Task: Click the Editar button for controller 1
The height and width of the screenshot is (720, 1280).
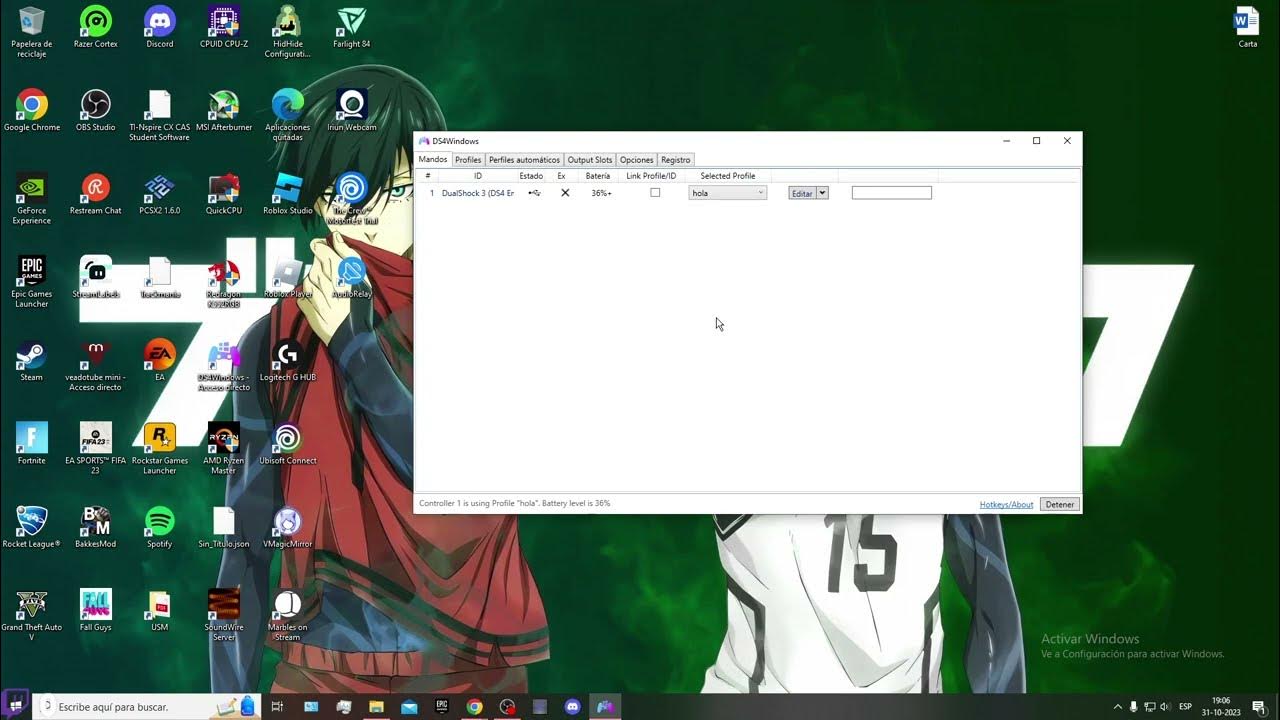Action: pos(802,193)
